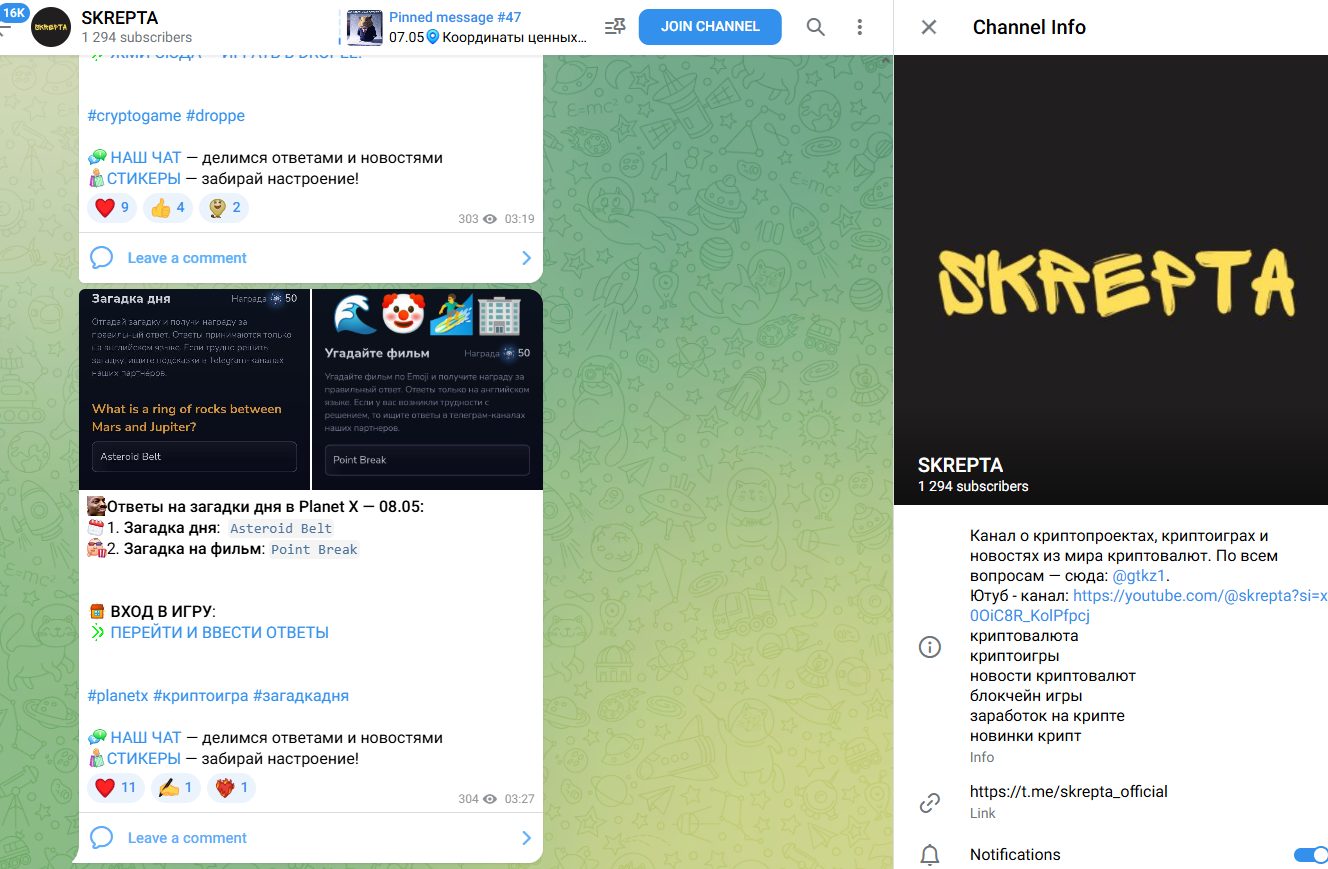Screen dimensions: 1328x869
Task: Click the #криптоигра hashtag
Action: pyautogui.click(x=200, y=696)
